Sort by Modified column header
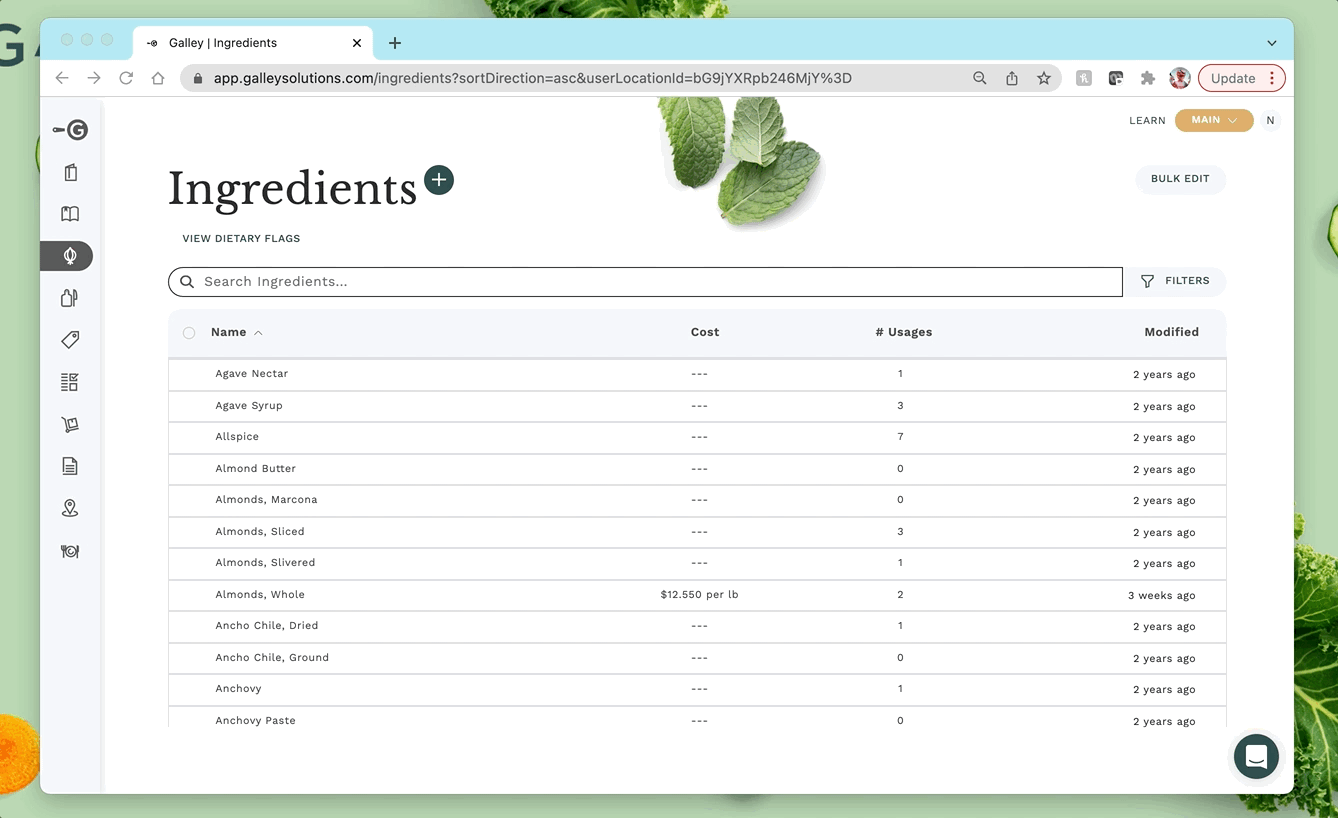The height and width of the screenshot is (818, 1338). tap(1171, 332)
